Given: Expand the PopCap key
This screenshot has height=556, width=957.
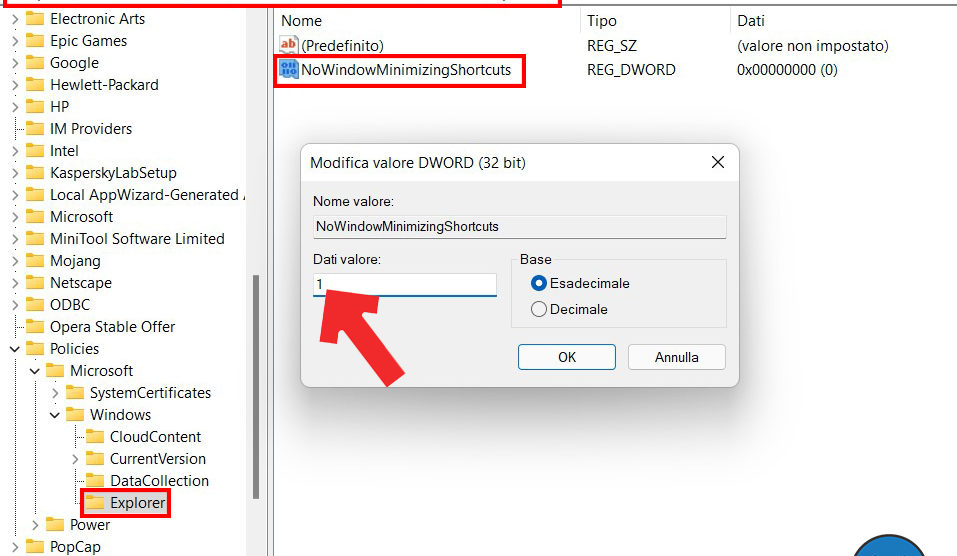Looking at the screenshot, I should [x=15, y=547].
